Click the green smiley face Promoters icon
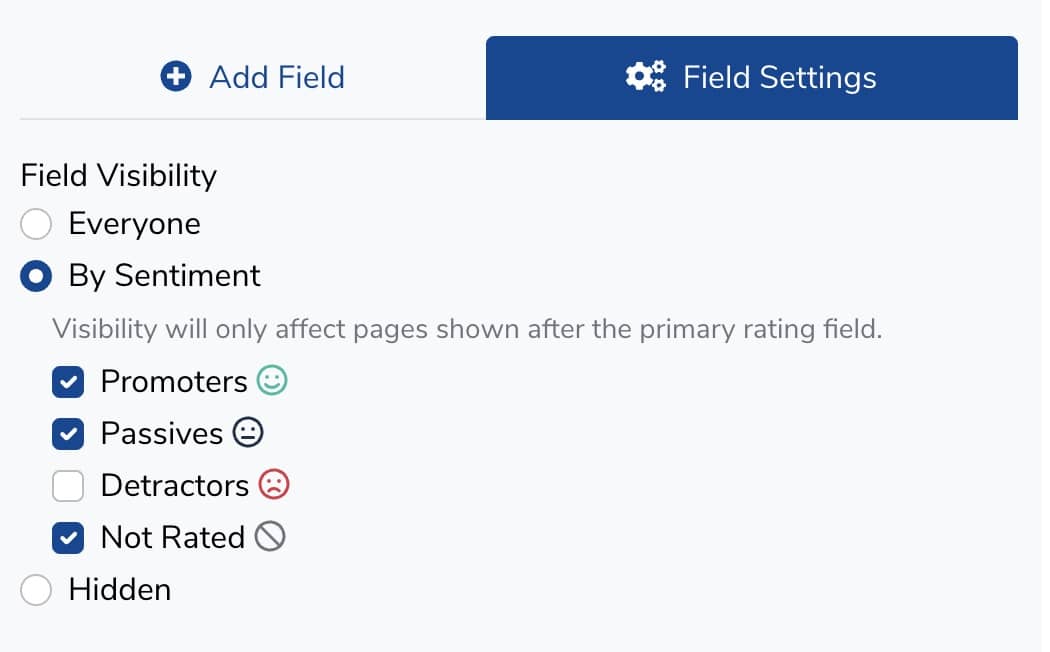The image size is (1050, 652). coord(271,381)
